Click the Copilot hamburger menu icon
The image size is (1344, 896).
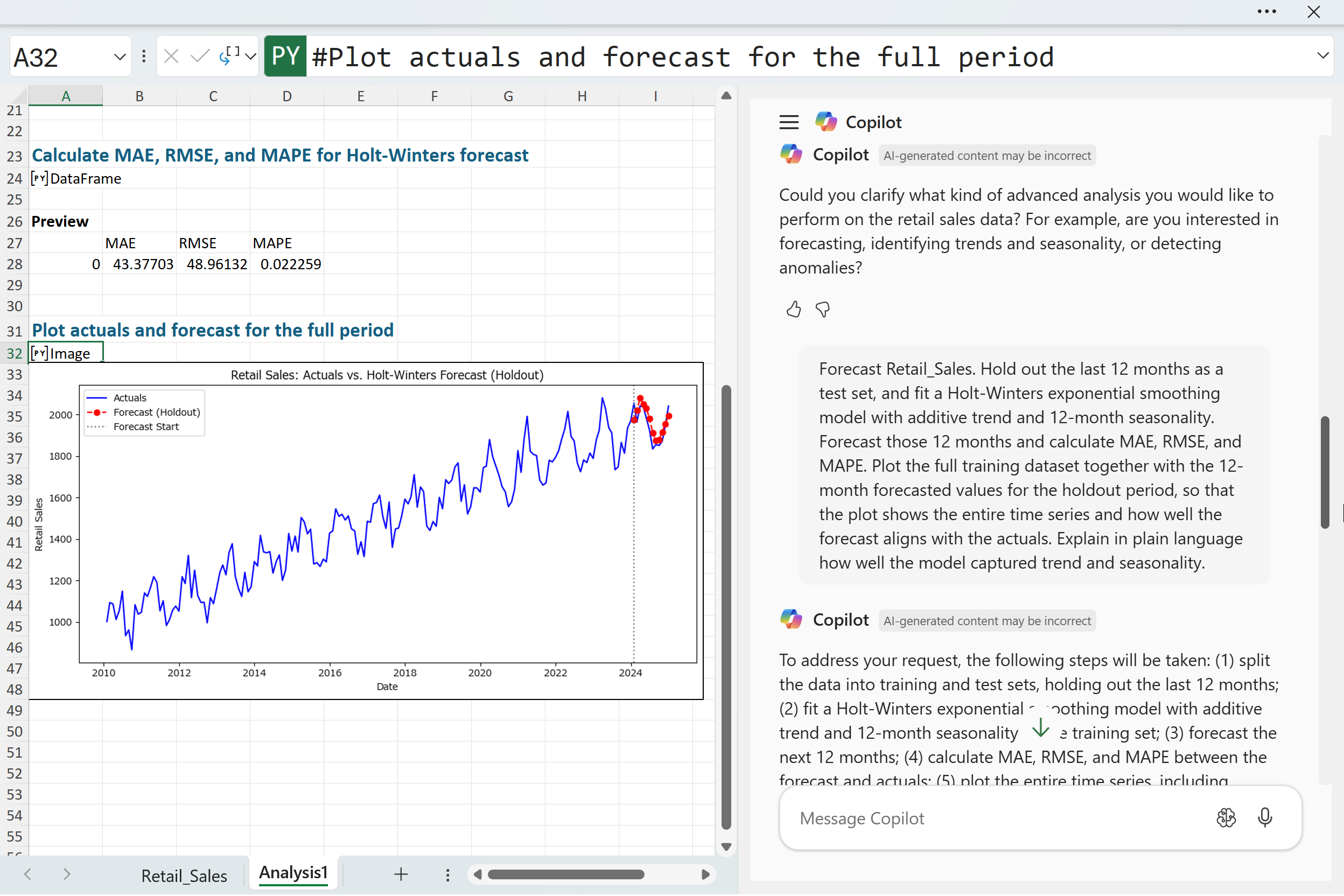[x=788, y=122]
